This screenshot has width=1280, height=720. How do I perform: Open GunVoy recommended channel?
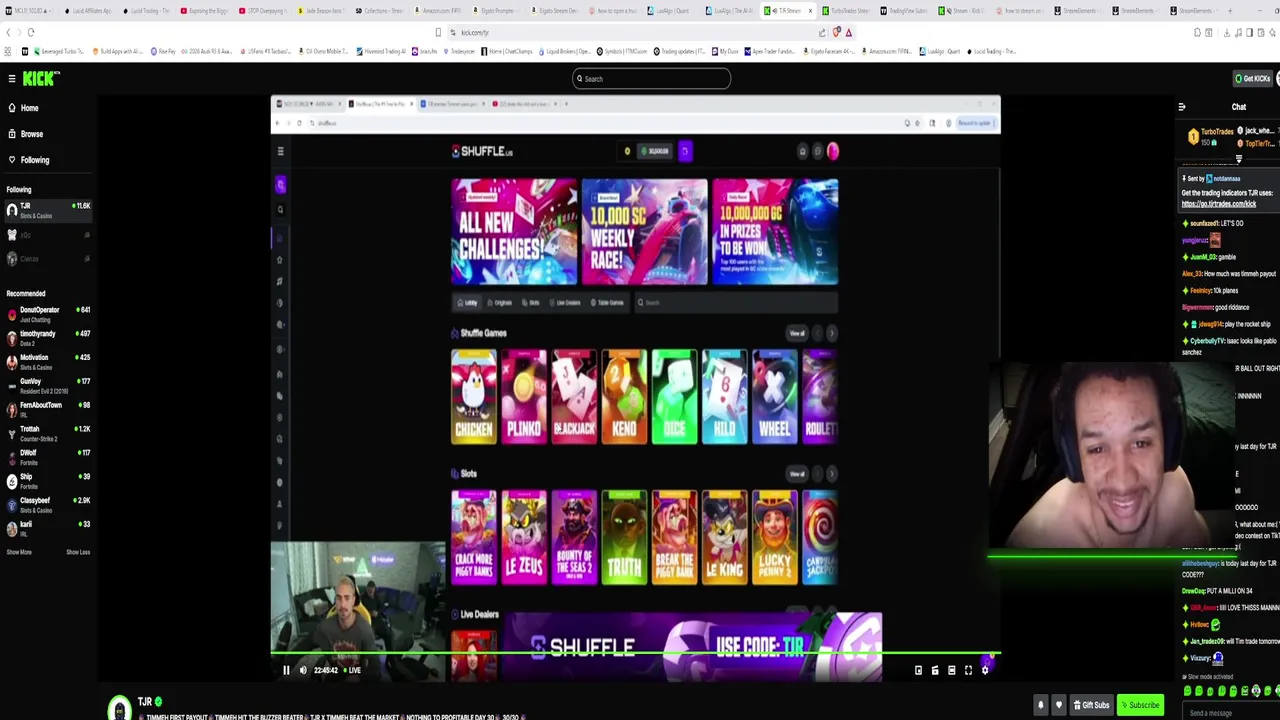pyautogui.click(x=47, y=386)
